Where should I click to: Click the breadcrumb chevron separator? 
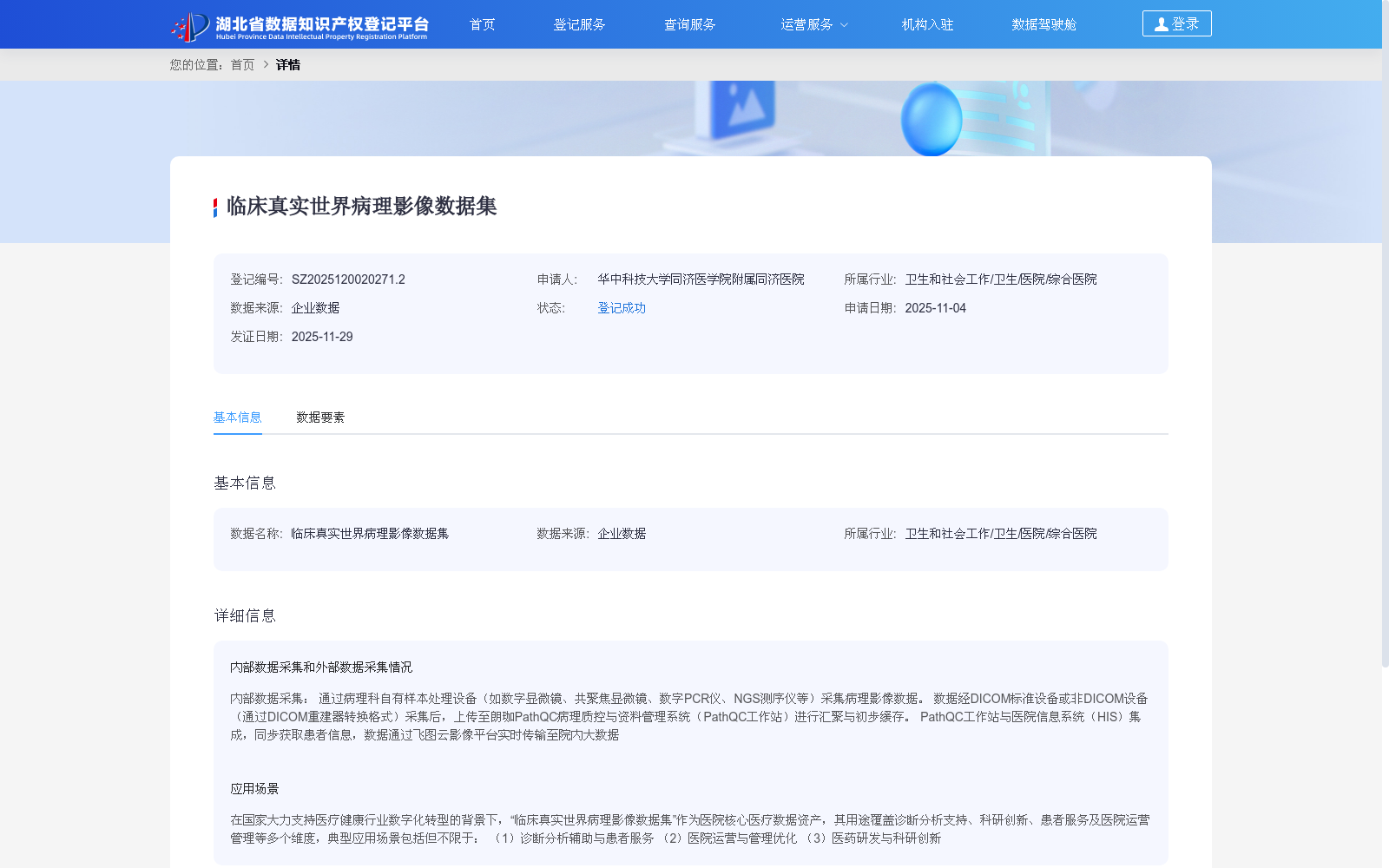coord(266,64)
